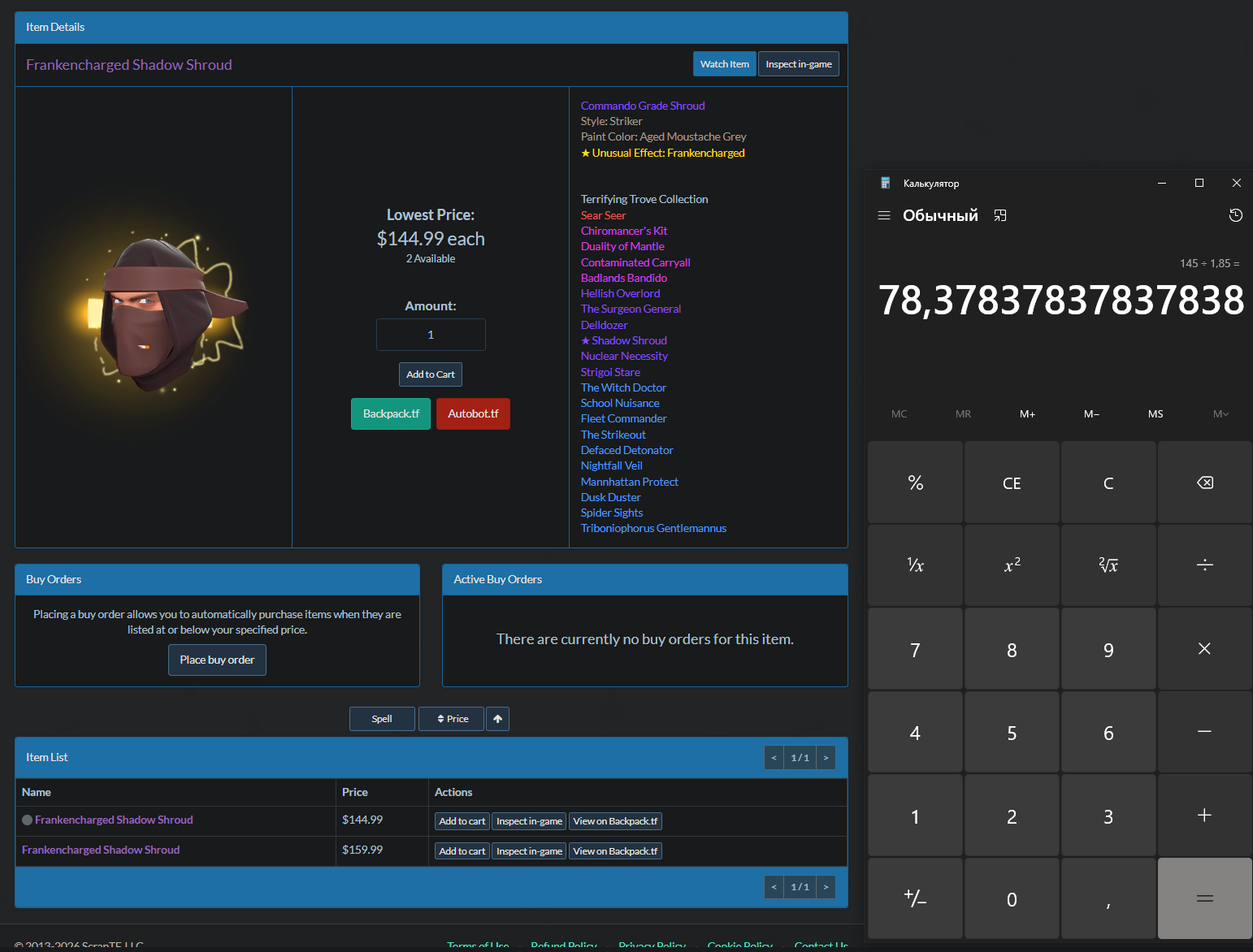
Task: Click the reciprocal 1/x key
Action: pyautogui.click(x=915, y=565)
